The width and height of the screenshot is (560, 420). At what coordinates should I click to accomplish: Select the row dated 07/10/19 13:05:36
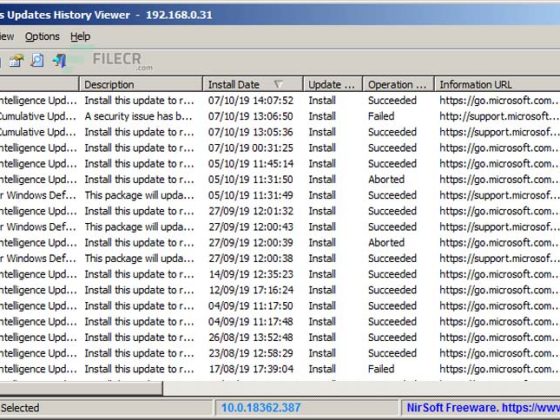[x=280, y=132]
